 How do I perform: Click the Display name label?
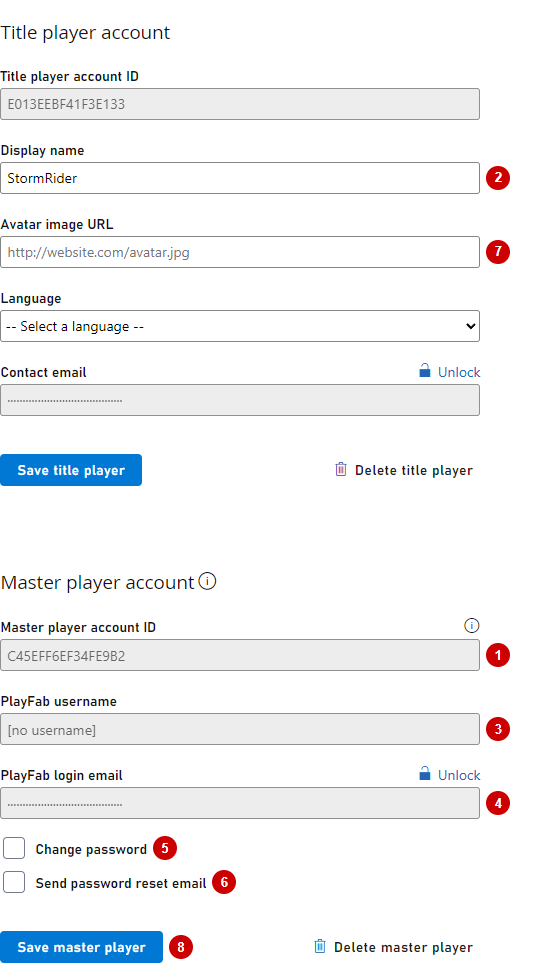pos(43,150)
